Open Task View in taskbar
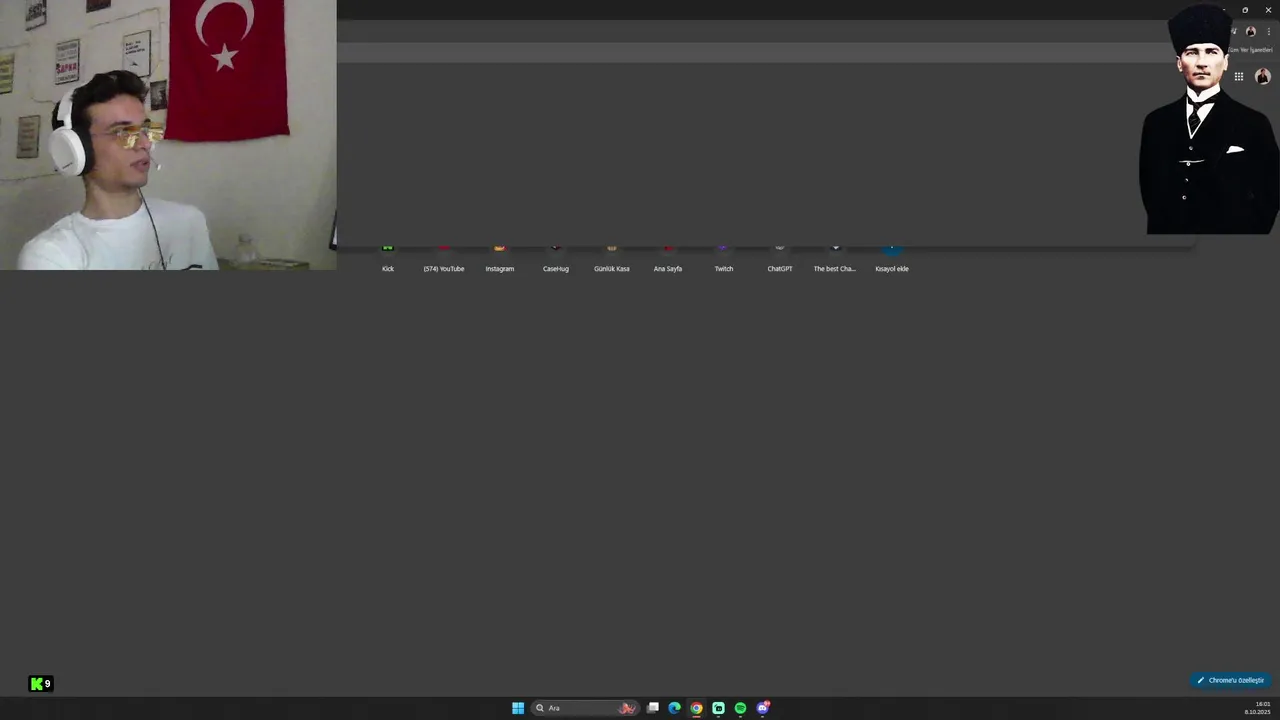The image size is (1280, 720). click(x=653, y=708)
